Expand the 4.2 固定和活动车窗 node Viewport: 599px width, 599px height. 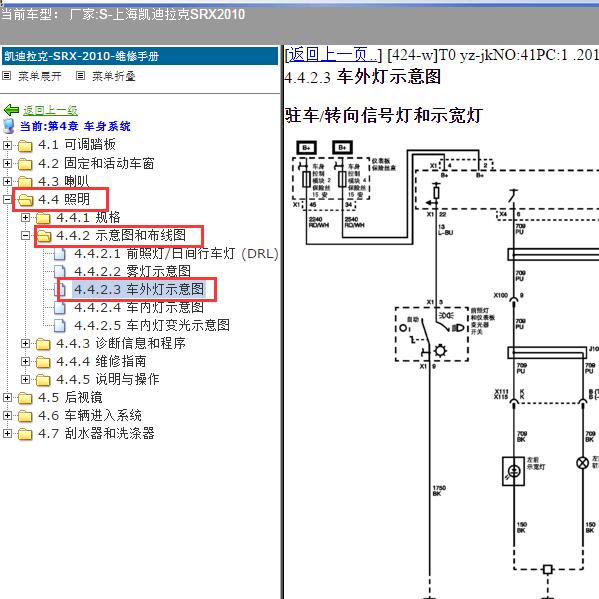coord(7,163)
